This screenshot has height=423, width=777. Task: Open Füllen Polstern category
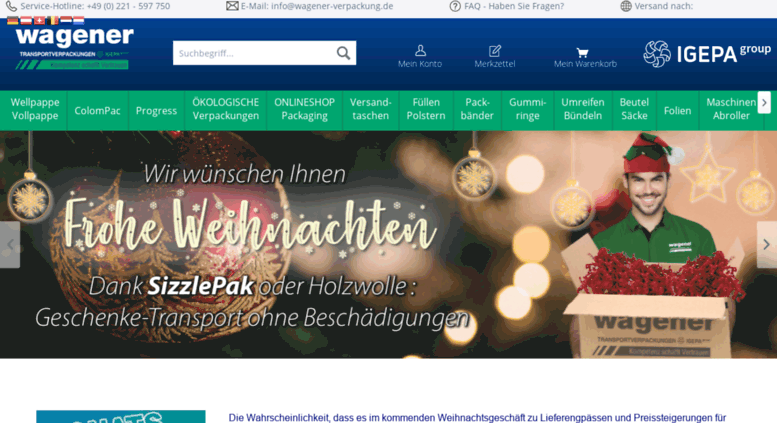[426, 109]
